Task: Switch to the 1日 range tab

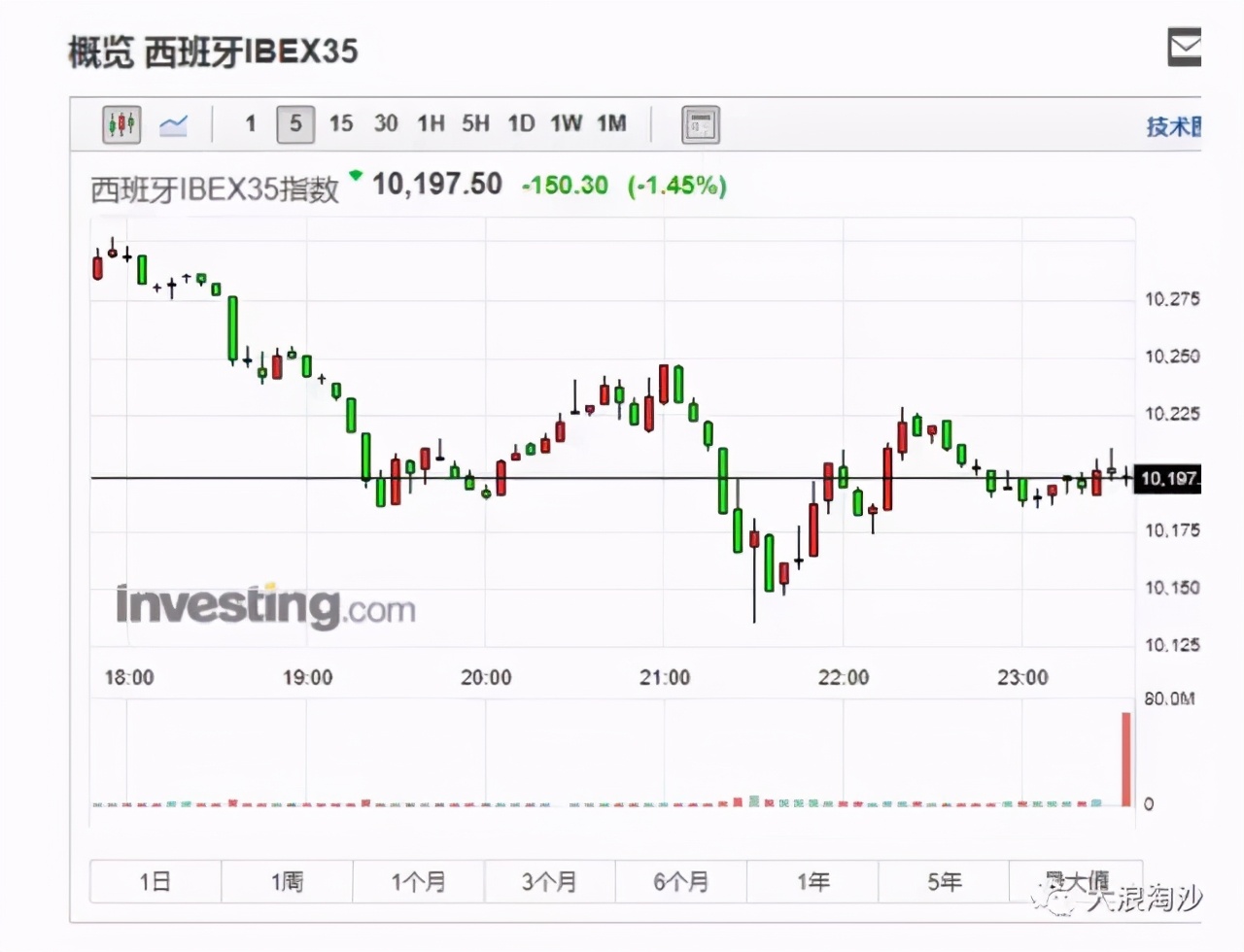Action: click(x=154, y=881)
